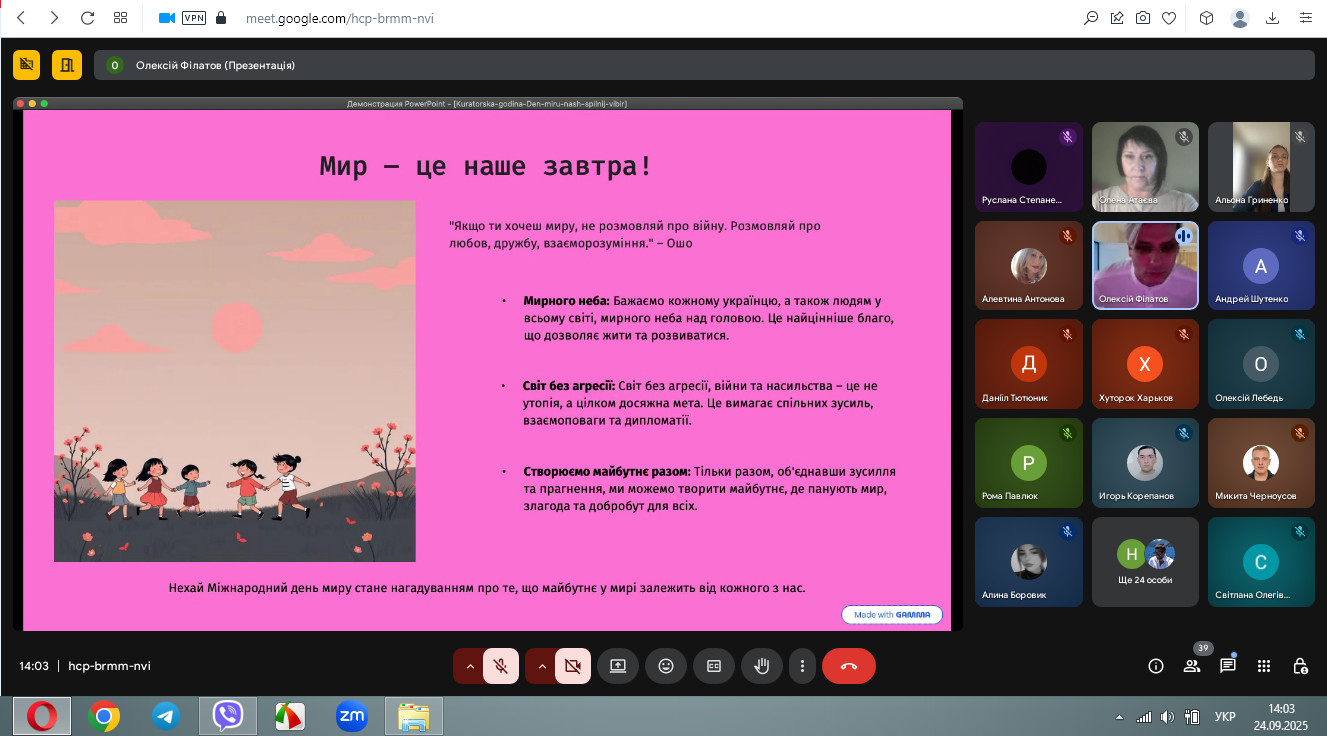This screenshot has height=736, width=1327.
Task: Open host controls lock icon
Action: coord(1300,666)
